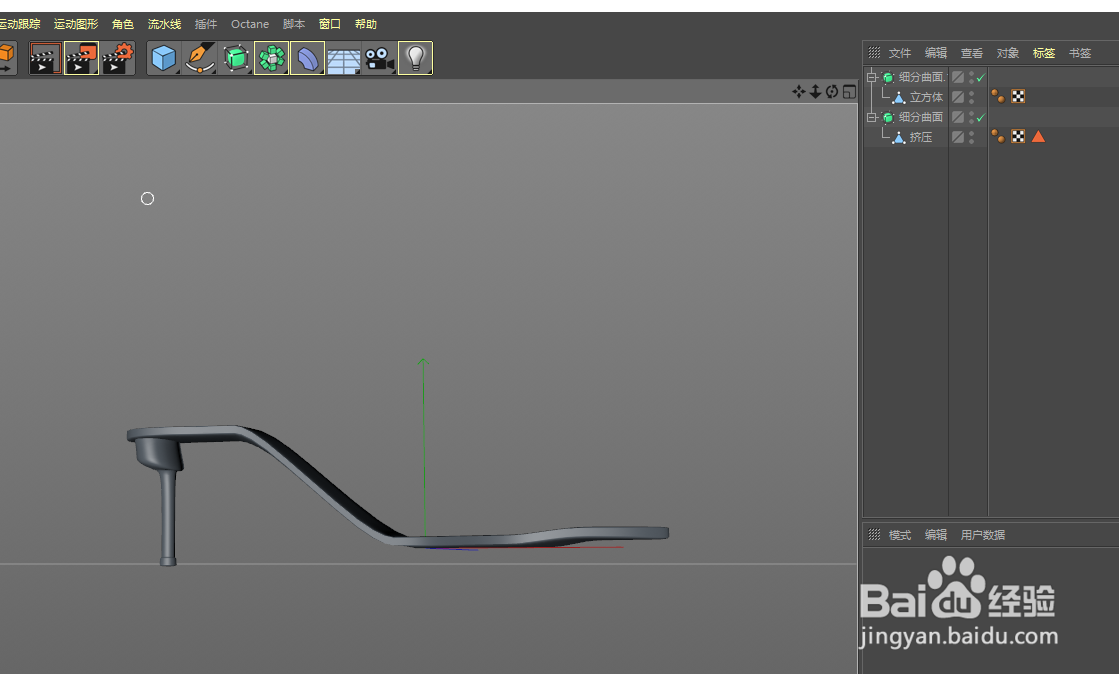Select first 细分曲面 object name

(x=921, y=77)
